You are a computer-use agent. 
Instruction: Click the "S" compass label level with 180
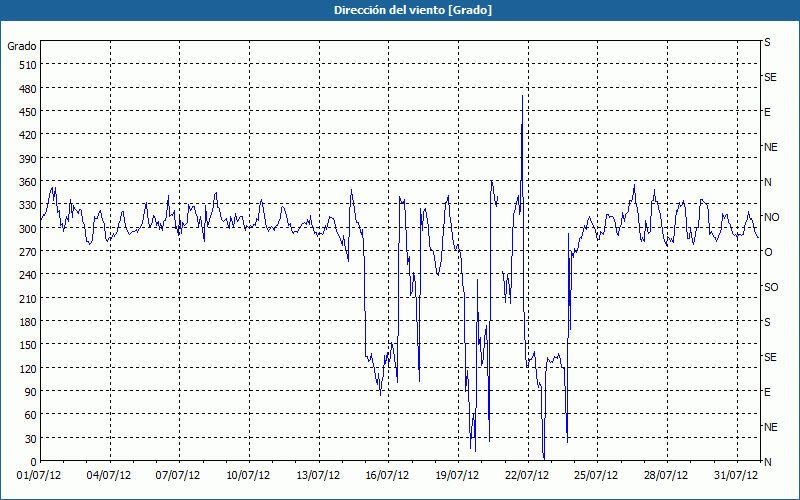tap(767, 322)
